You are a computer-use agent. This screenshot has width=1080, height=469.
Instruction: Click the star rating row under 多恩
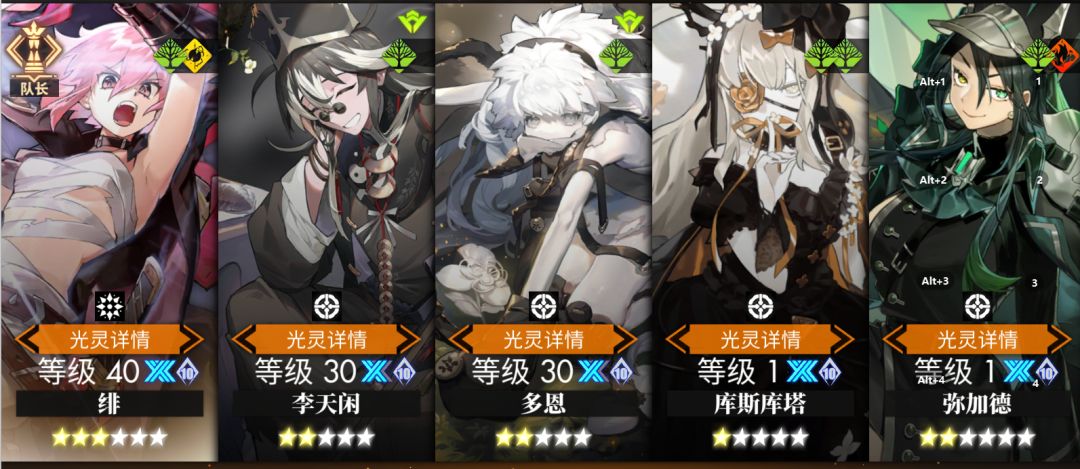(x=543, y=437)
